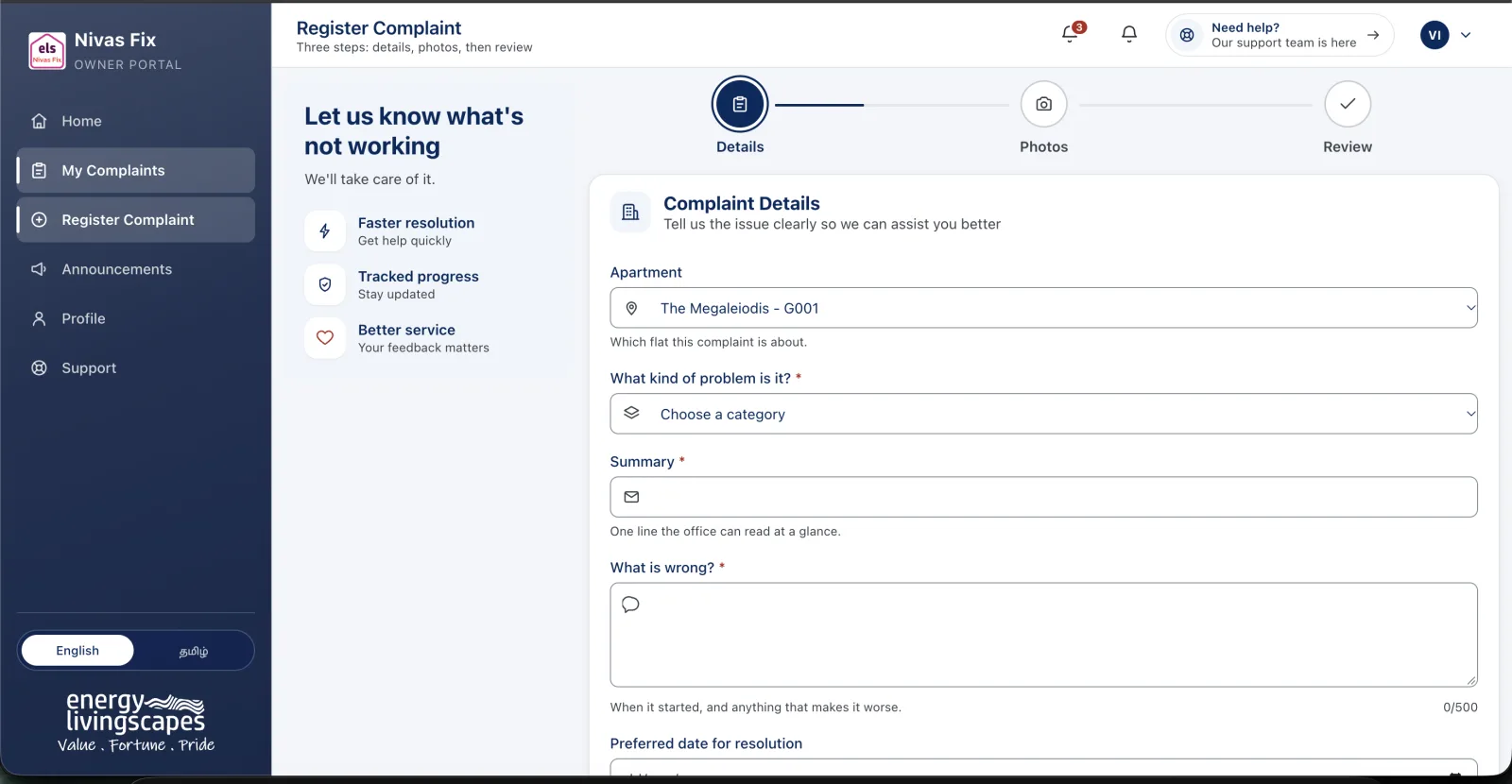Click the building icon beside Complaint Details
1512x784 pixels.
(630, 213)
